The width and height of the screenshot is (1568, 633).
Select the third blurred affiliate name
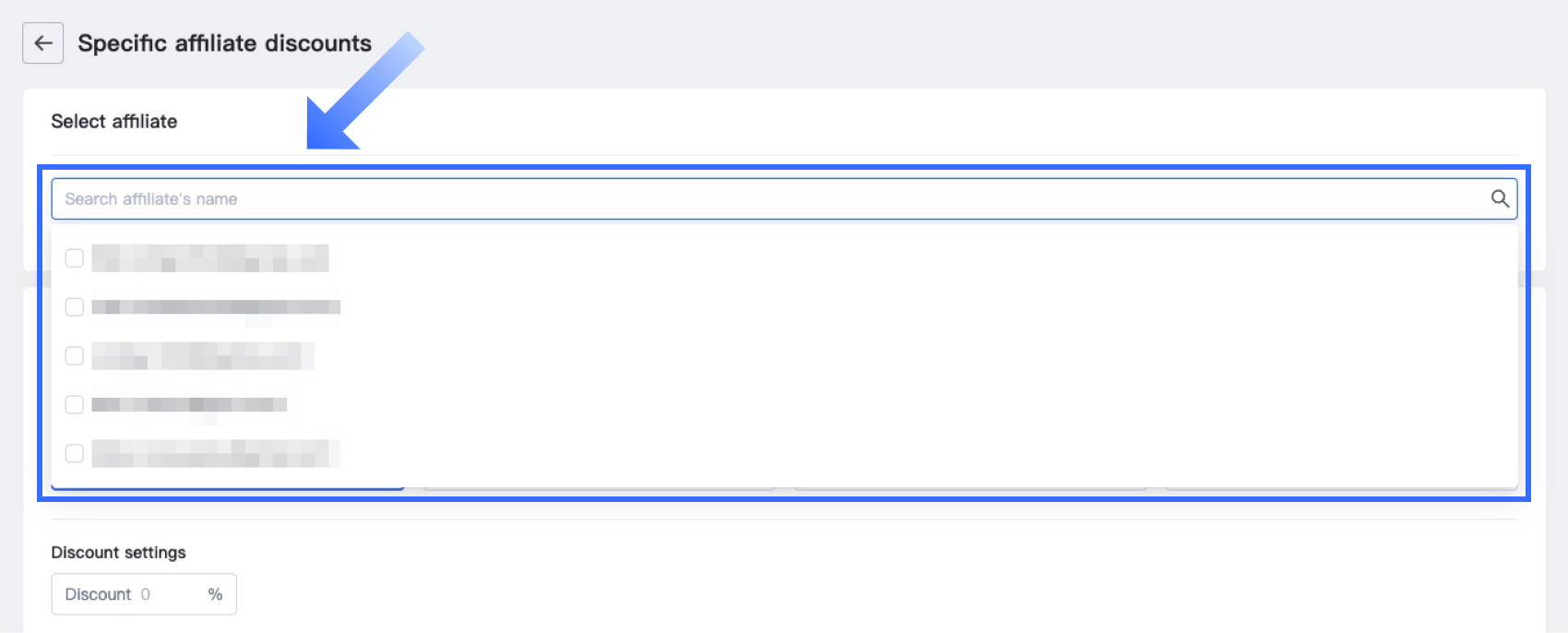tap(203, 356)
